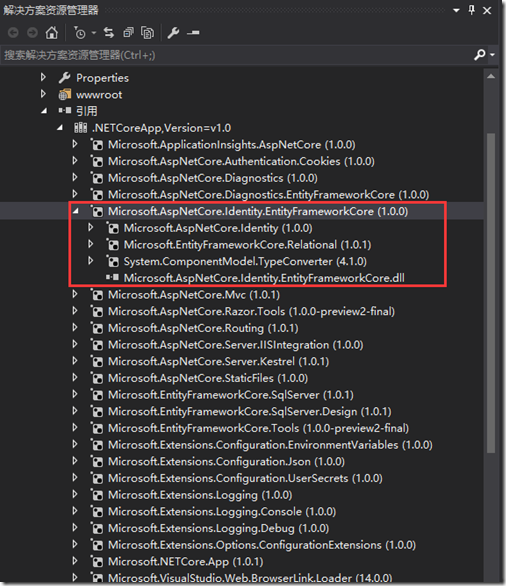Click the Forward navigation arrow in toolbar

pyautogui.click(x=33, y=33)
